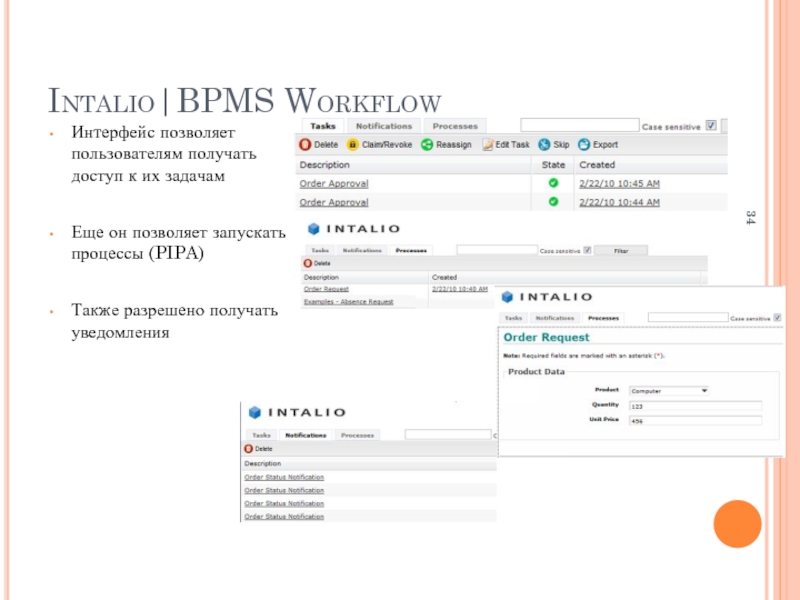Open the Order Approval link created 10:44 AM

point(334,202)
